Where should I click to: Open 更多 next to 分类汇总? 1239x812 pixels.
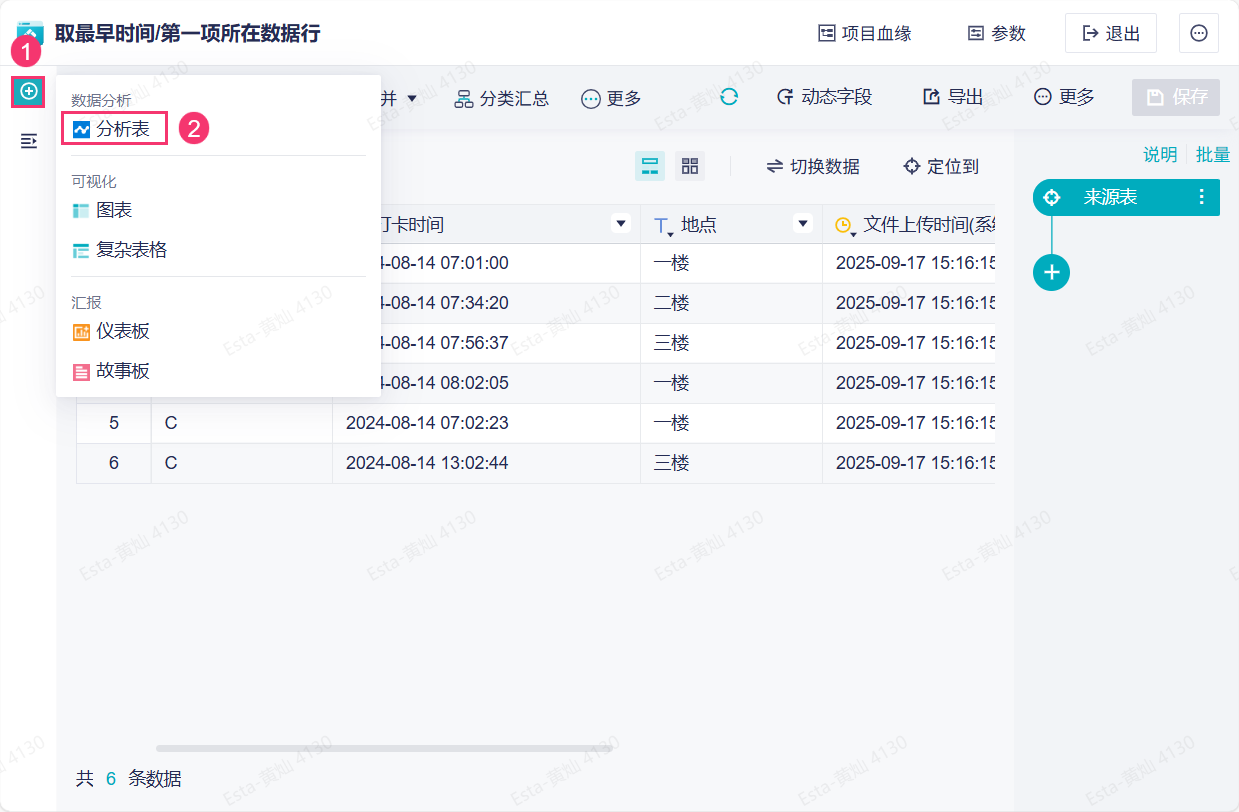611,98
